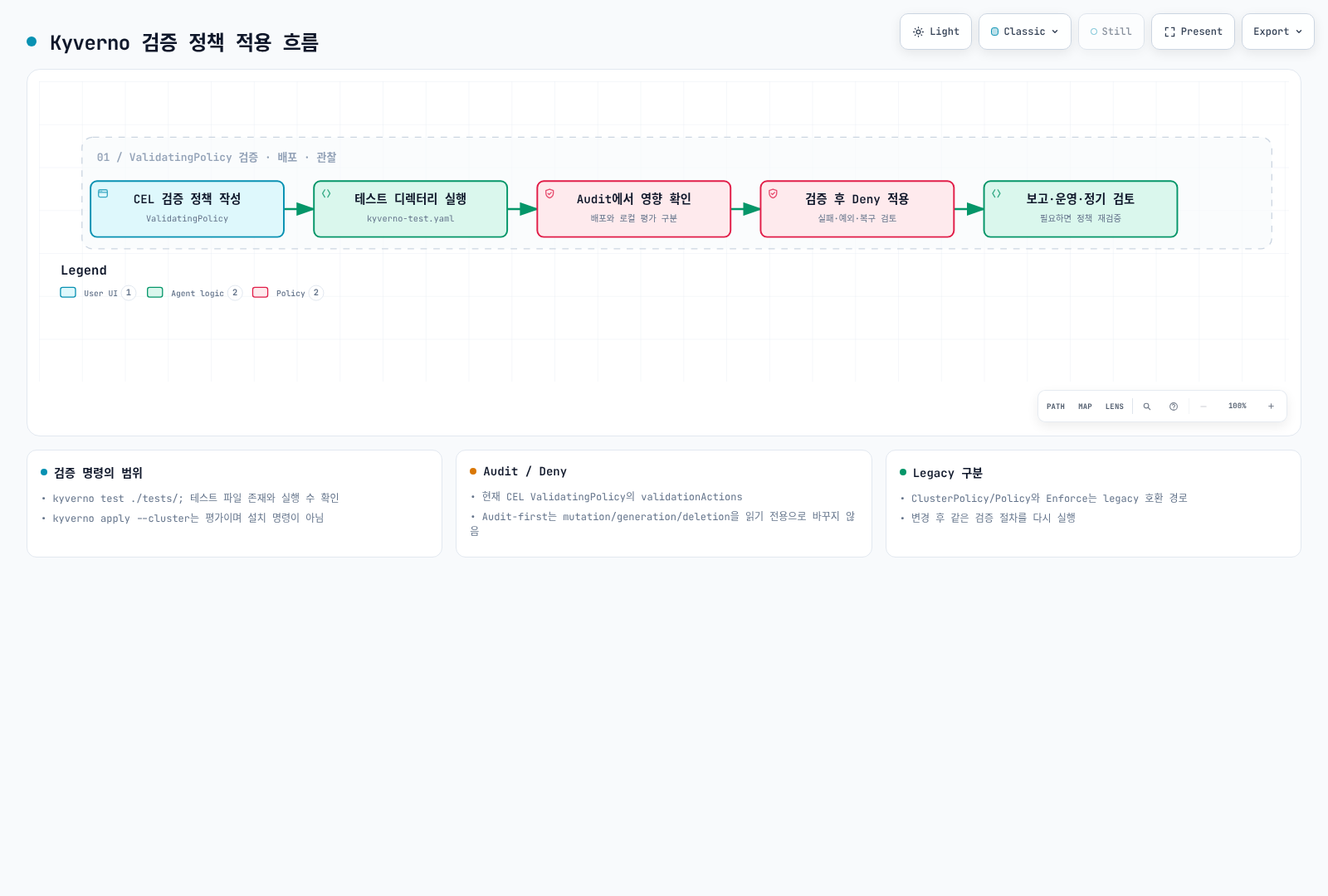Screen dimensions: 1328x896
Task: Click the ClusterPolicy/Policy와 Enforce bullet line
Action: click(x=1049, y=498)
